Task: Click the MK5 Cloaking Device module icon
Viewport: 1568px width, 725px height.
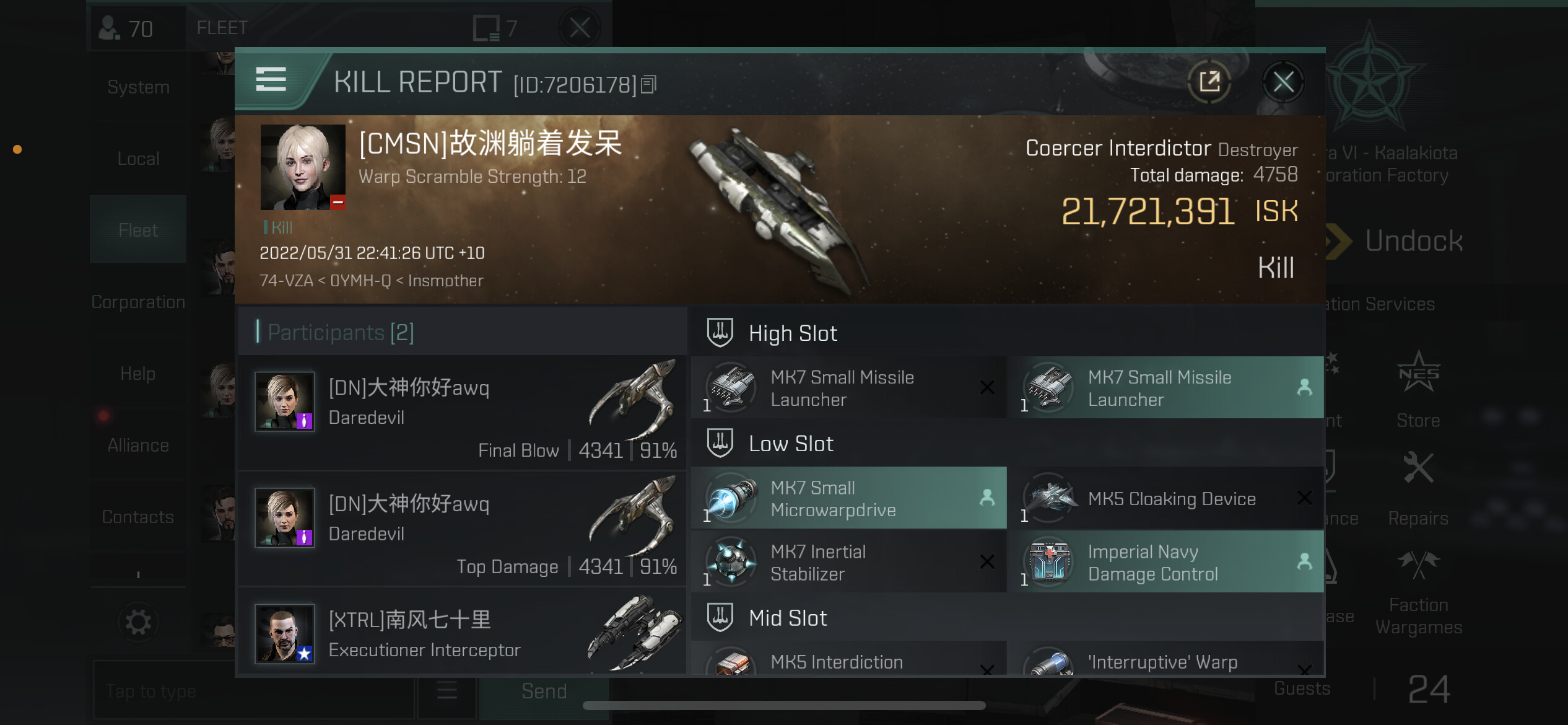Action: [x=1049, y=498]
